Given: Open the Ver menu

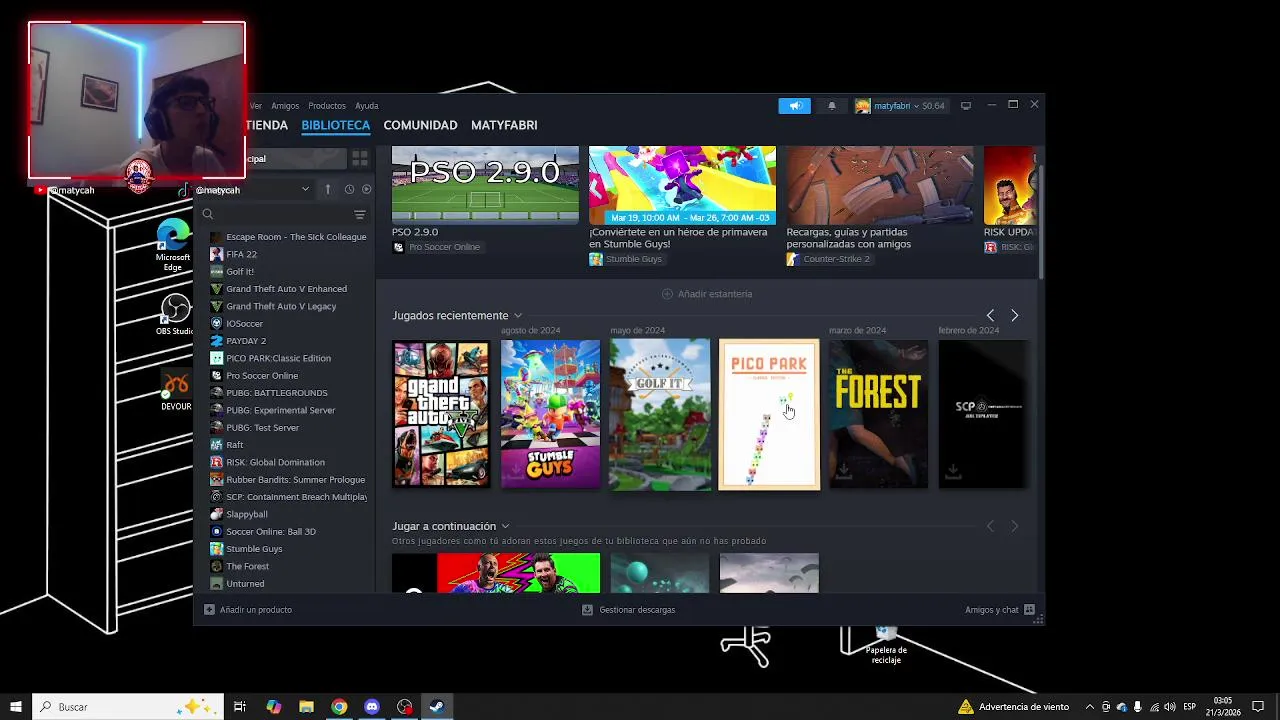Looking at the screenshot, I should tap(256, 106).
